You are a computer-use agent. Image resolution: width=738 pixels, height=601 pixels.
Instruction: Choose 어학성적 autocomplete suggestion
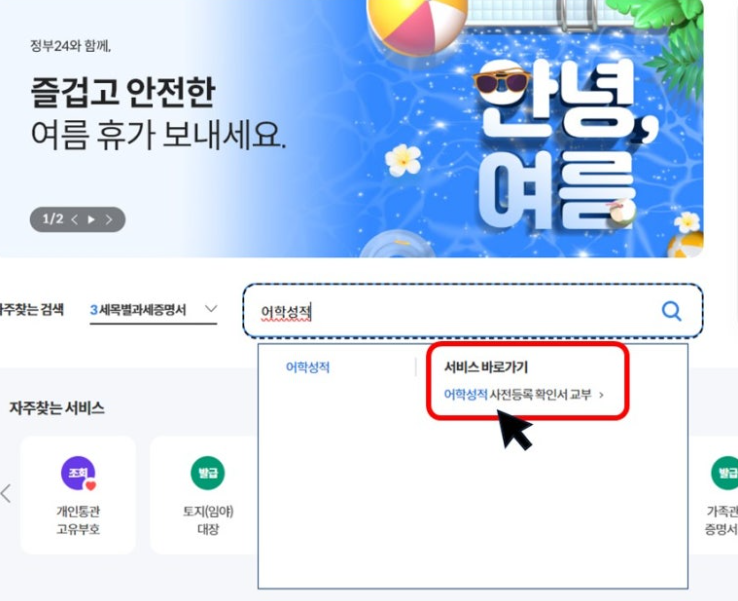[x=308, y=367]
